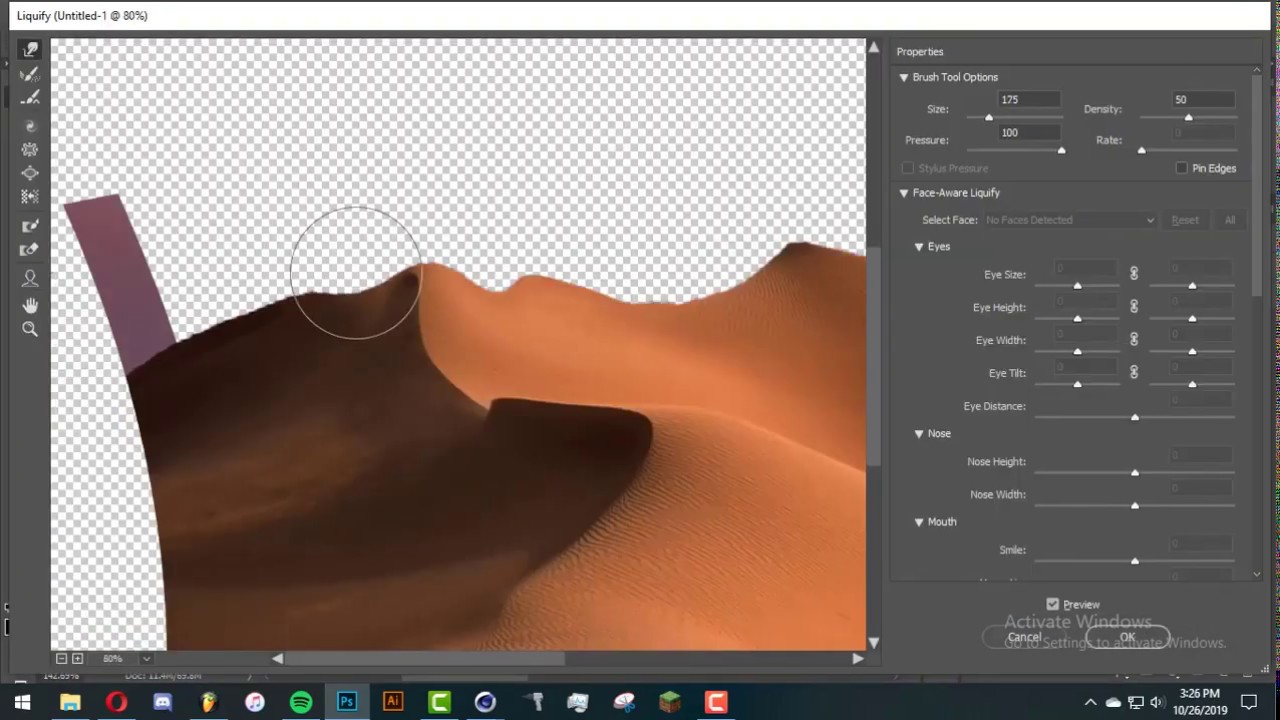
Task: Click the OK button
Action: coord(1127,637)
